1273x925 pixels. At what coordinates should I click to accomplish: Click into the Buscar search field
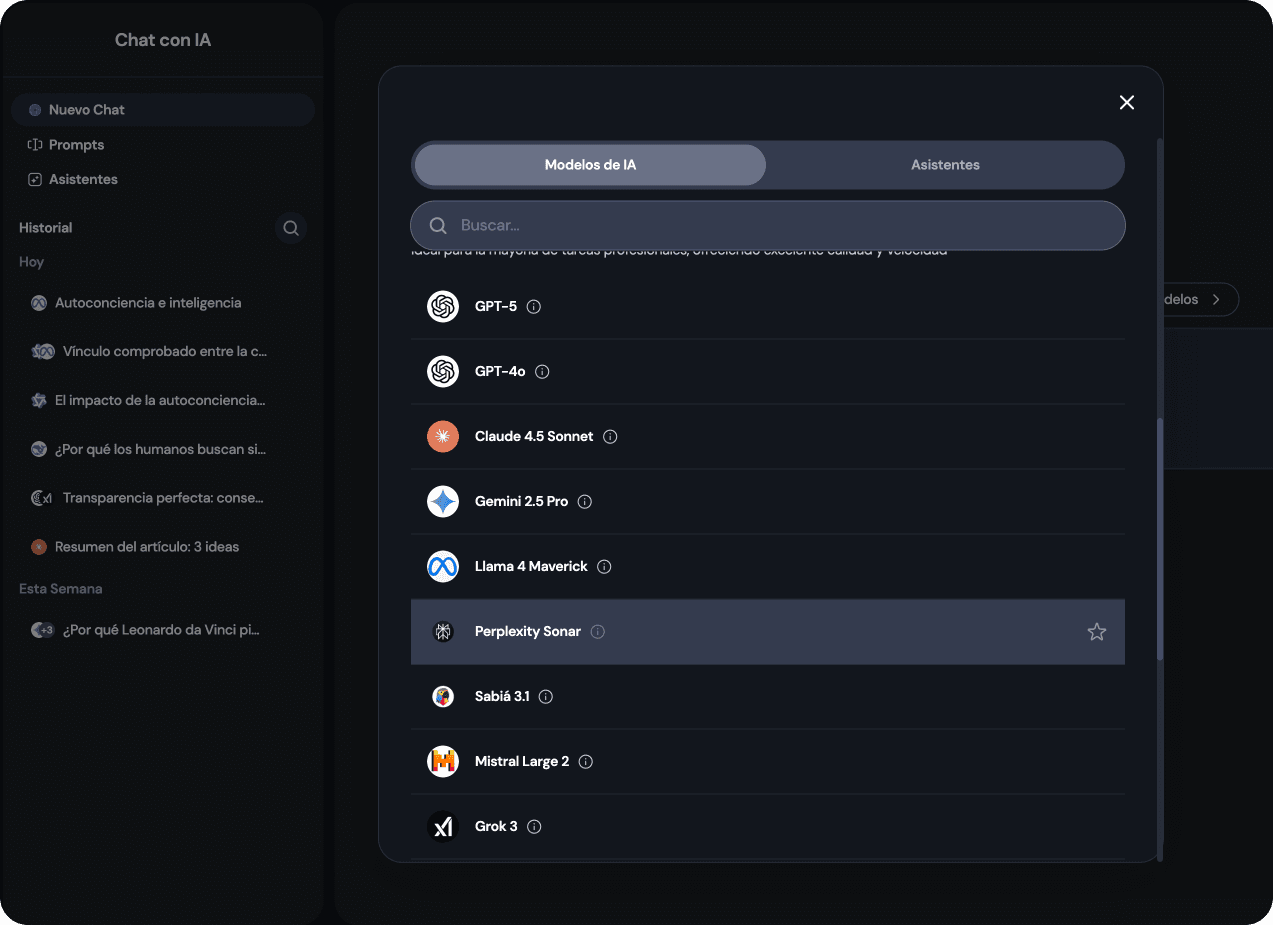click(768, 226)
